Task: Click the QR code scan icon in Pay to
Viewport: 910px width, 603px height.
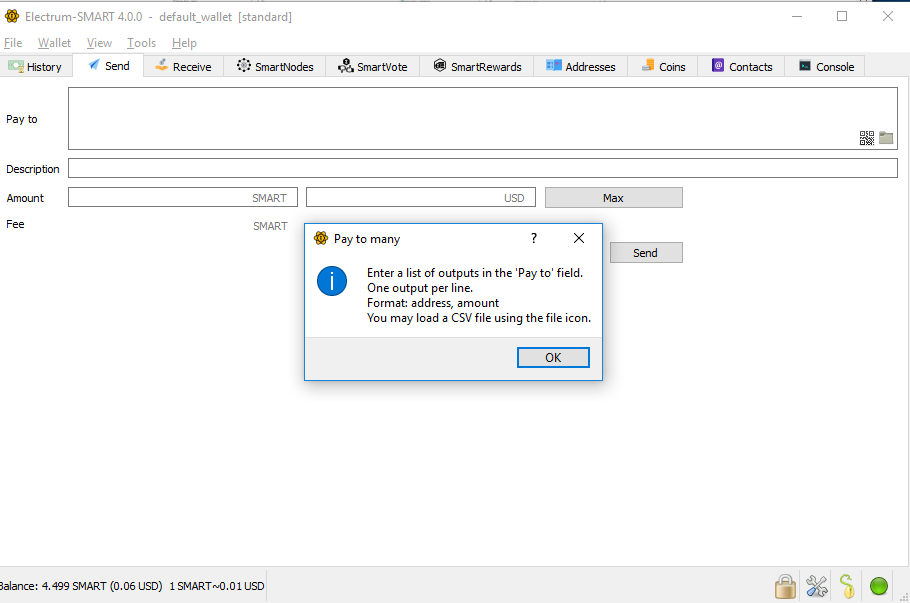Action: point(866,138)
